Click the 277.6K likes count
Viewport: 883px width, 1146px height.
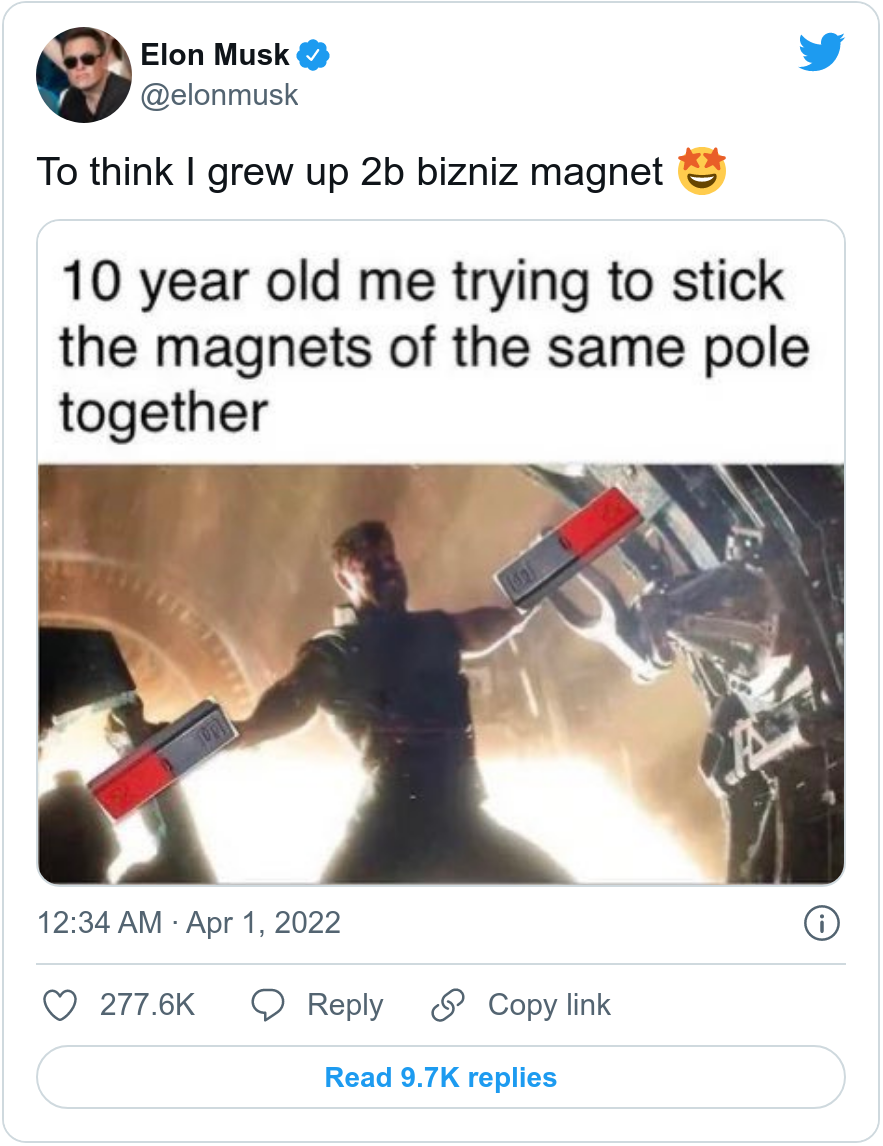coord(147,1005)
